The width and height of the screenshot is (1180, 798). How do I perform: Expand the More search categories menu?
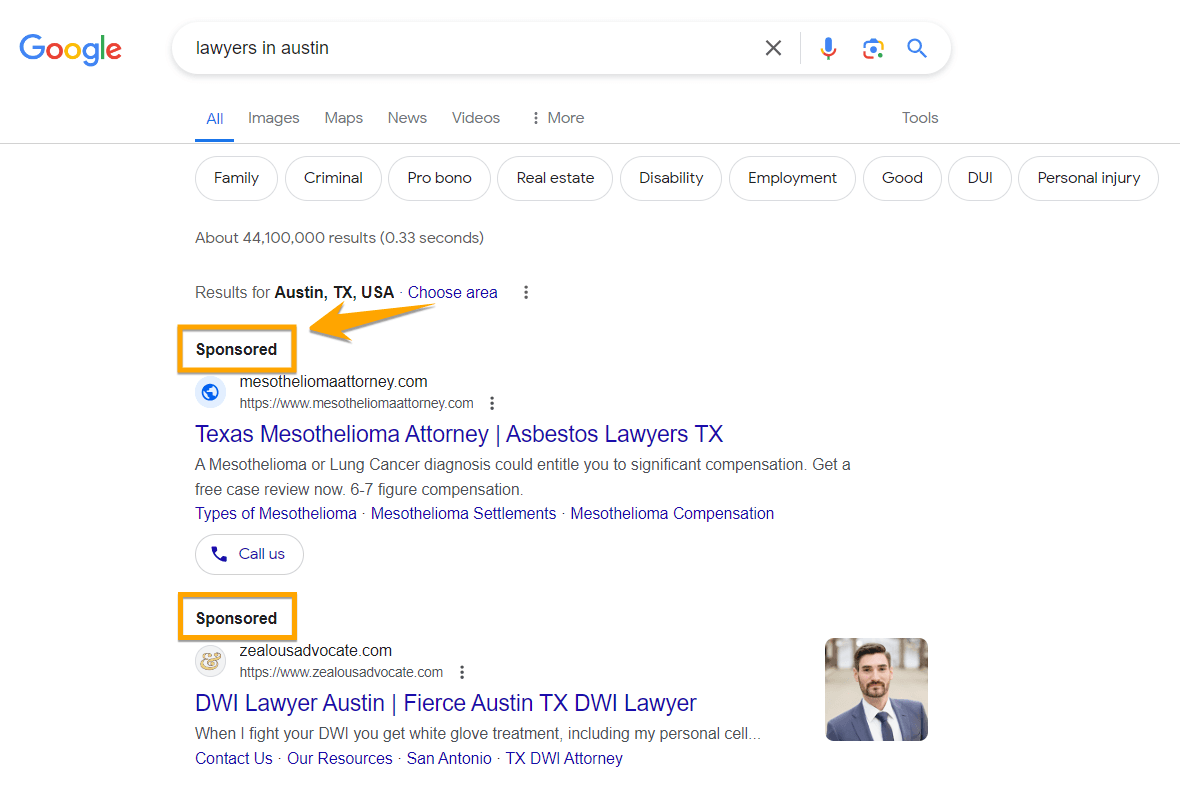coord(558,118)
